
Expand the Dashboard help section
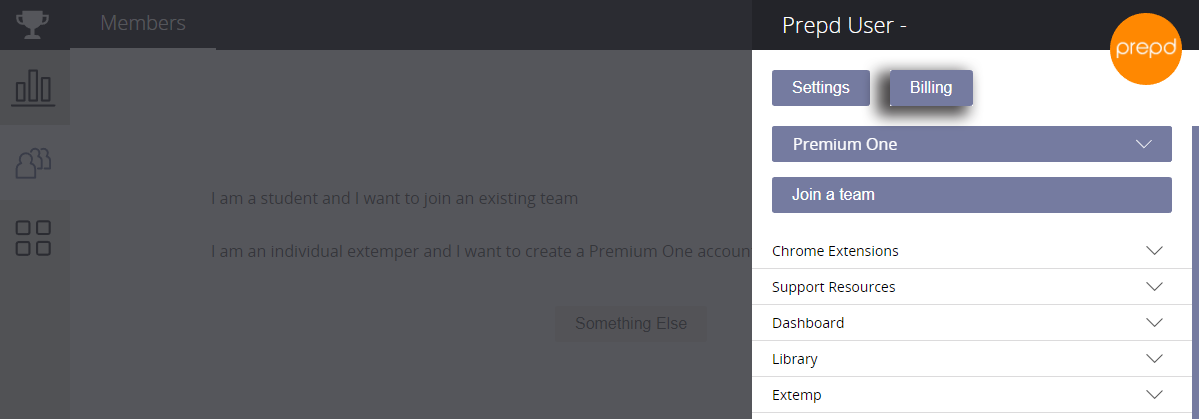pyautogui.click(x=971, y=323)
